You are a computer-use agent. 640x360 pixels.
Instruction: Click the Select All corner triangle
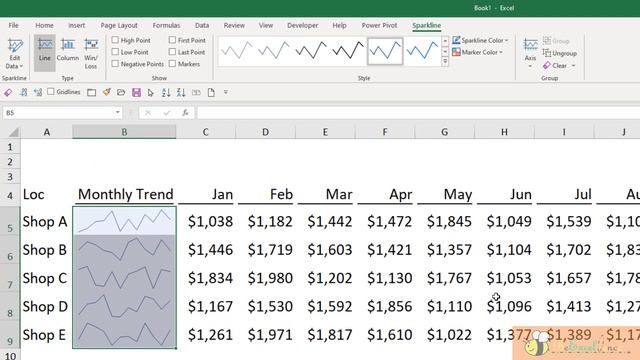[x=14, y=132]
